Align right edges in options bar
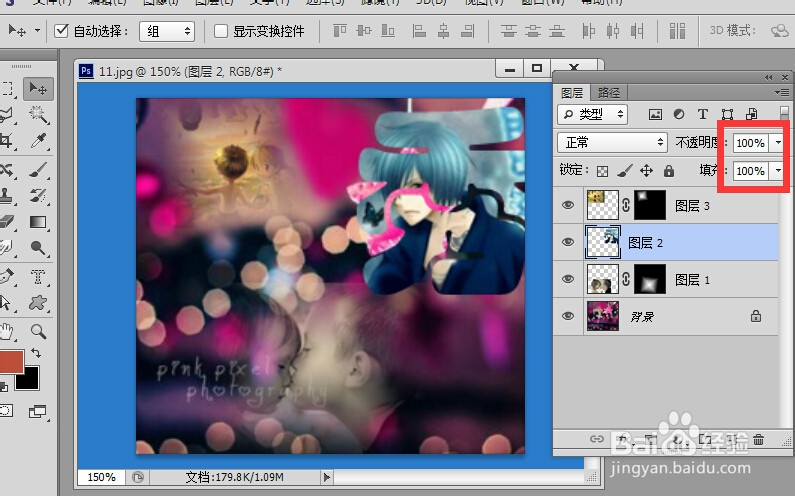 [x=467, y=31]
